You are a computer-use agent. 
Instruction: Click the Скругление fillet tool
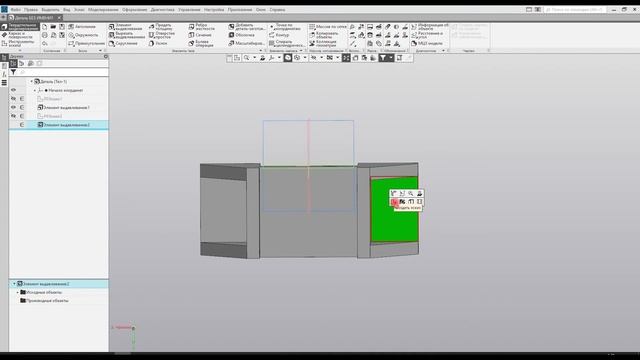click(123, 43)
